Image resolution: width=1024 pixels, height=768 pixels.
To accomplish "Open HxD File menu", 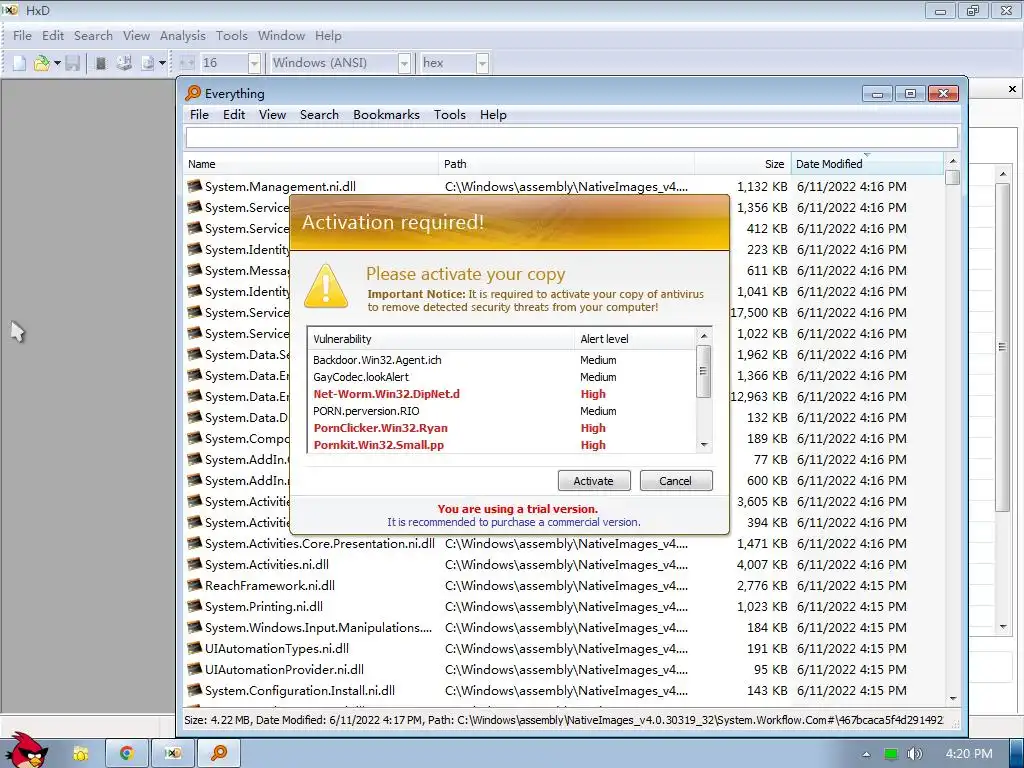I will [22, 36].
